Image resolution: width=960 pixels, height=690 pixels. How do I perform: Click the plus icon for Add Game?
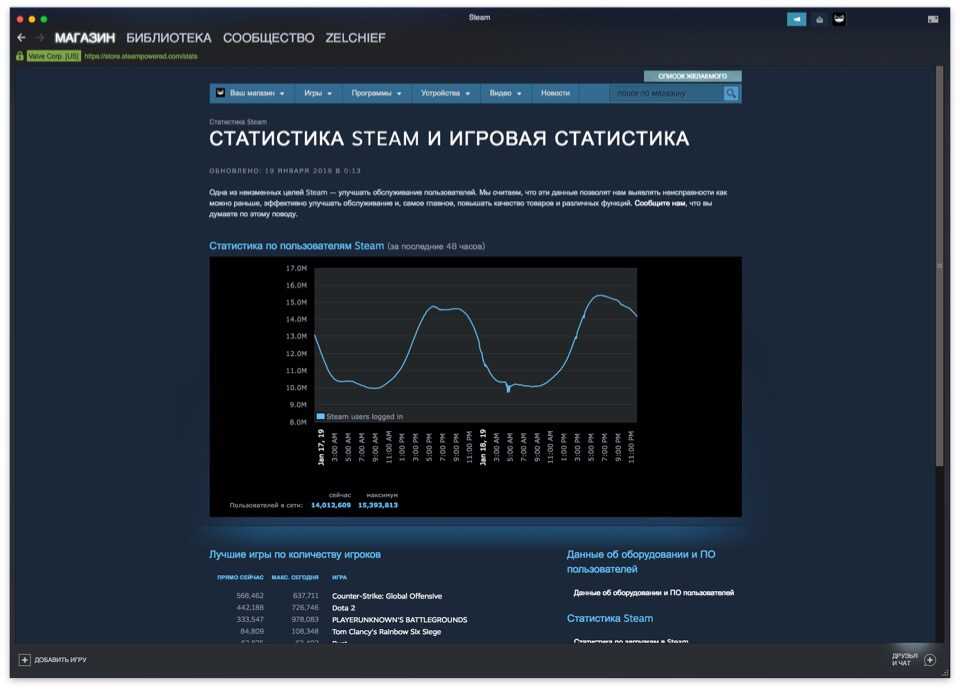[25, 660]
